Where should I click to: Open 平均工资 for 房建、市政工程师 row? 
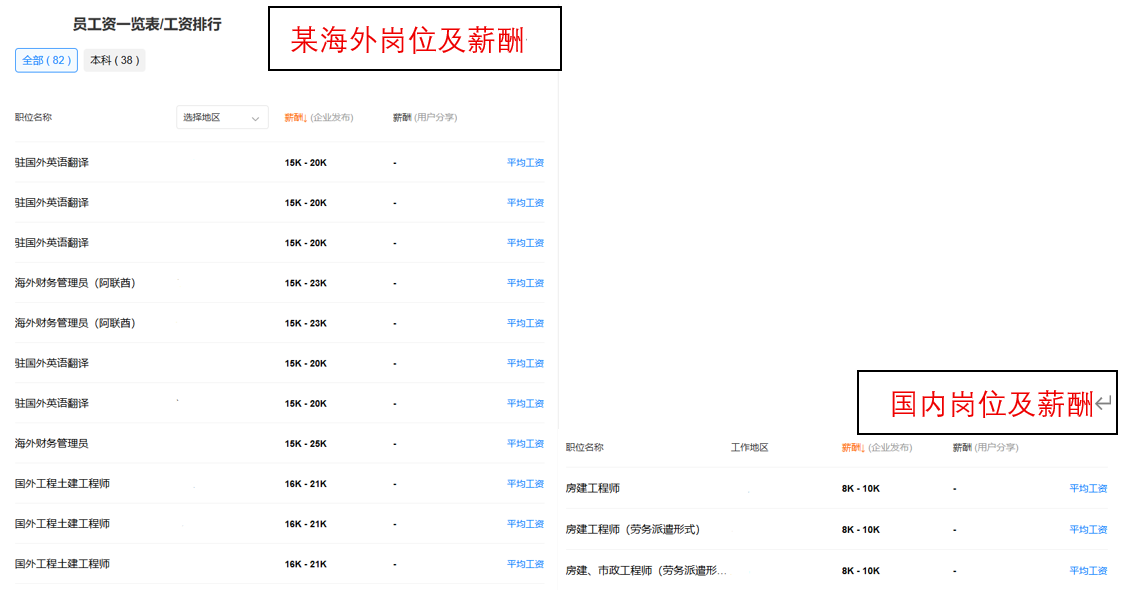click(x=1088, y=571)
